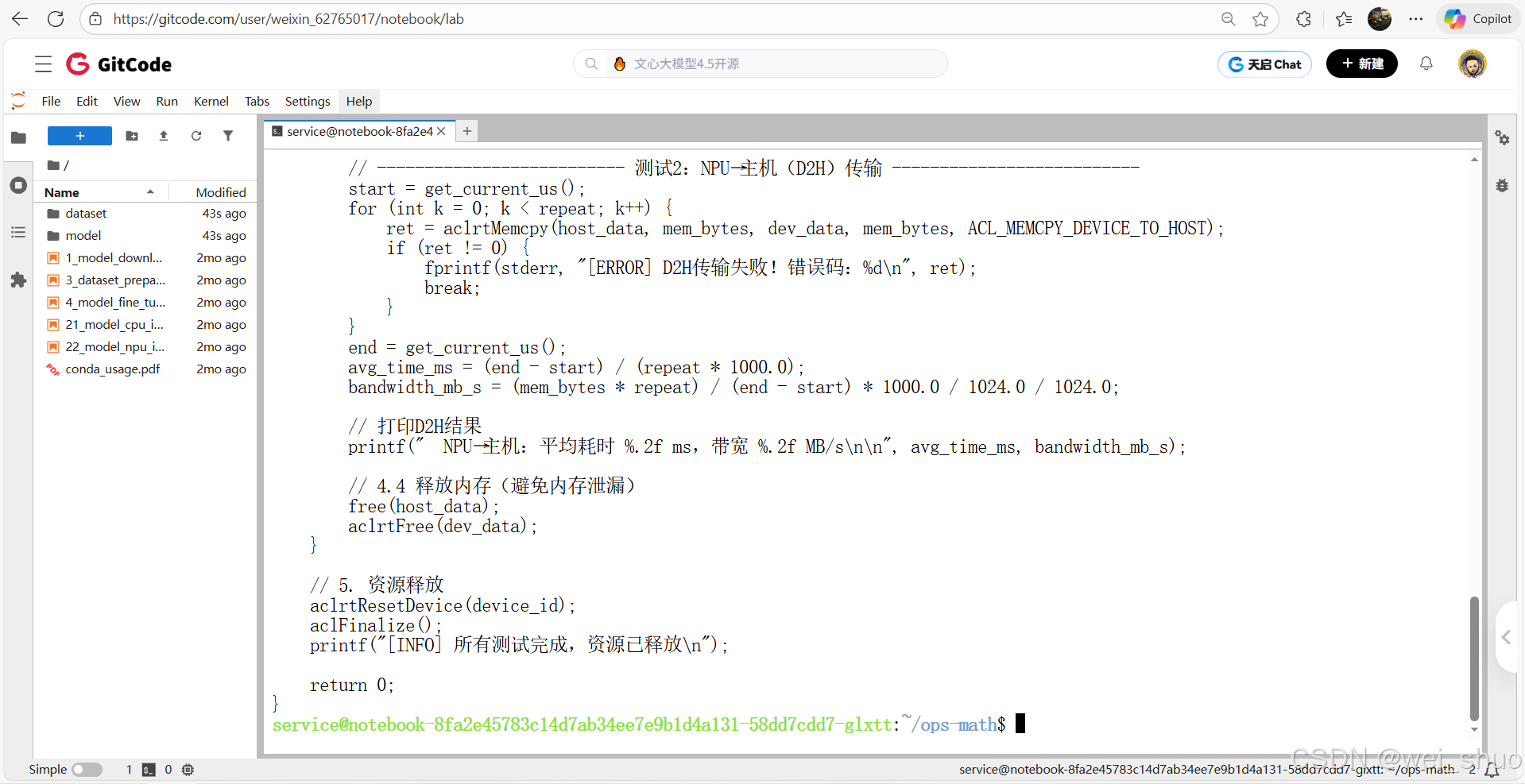Viewport: 1525px width, 784px height.
Task: Select conda_usage.pdf file
Action: tap(145, 369)
